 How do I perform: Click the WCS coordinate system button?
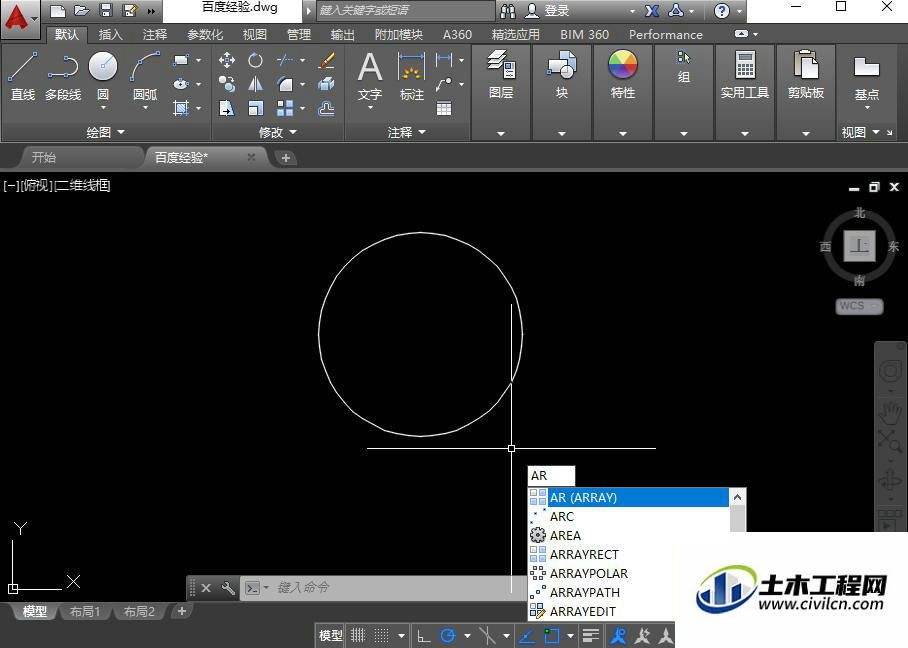pos(859,306)
